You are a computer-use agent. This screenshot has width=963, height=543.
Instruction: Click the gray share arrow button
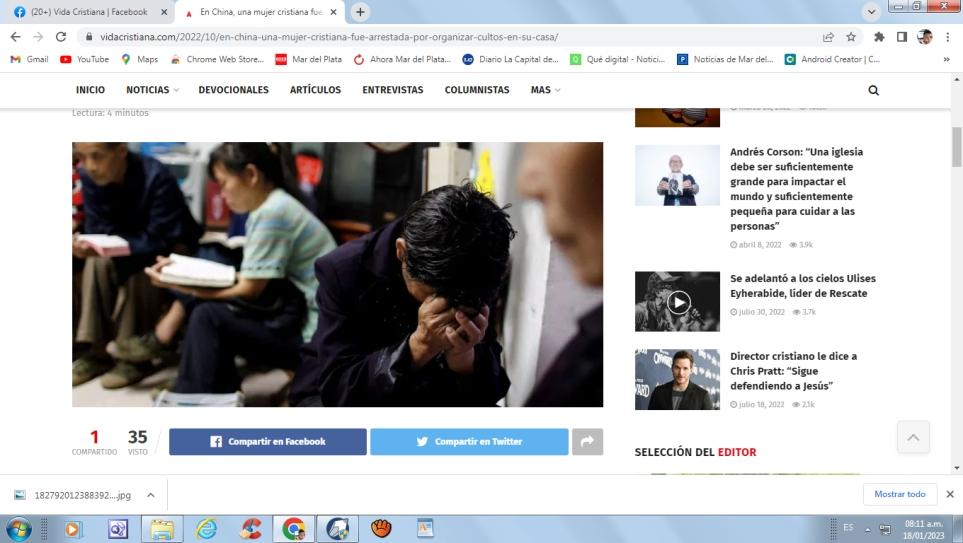pos(587,442)
